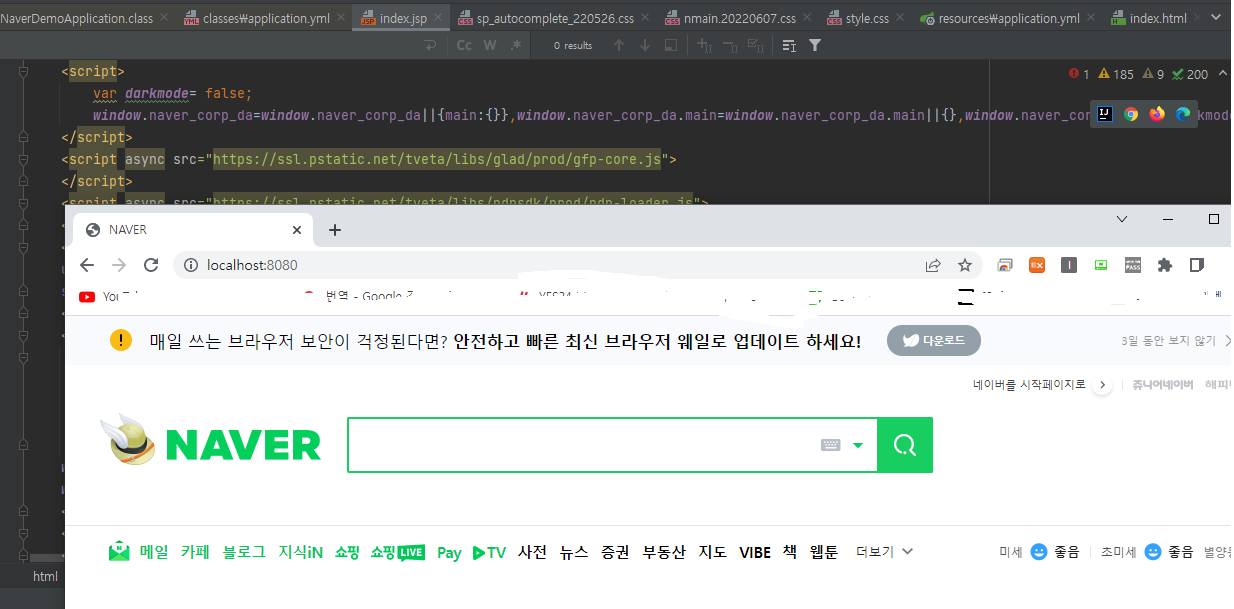The width and height of the screenshot is (1234, 609).
Task: Open the classes application.yml tab
Action: point(264,18)
